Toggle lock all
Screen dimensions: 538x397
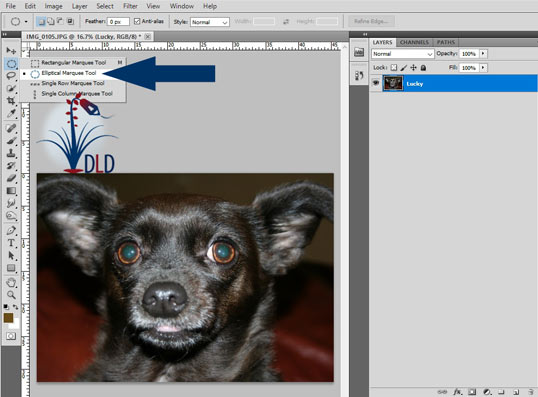click(423, 68)
